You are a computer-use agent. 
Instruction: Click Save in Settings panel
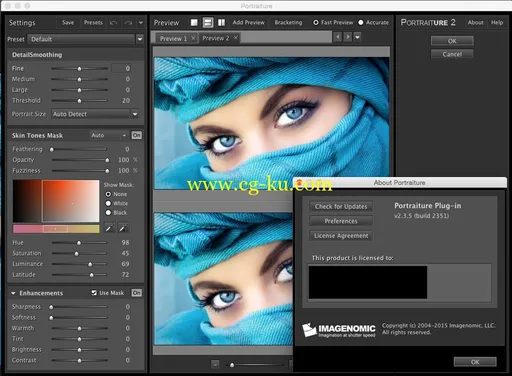pyautogui.click(x=68, y=23)
